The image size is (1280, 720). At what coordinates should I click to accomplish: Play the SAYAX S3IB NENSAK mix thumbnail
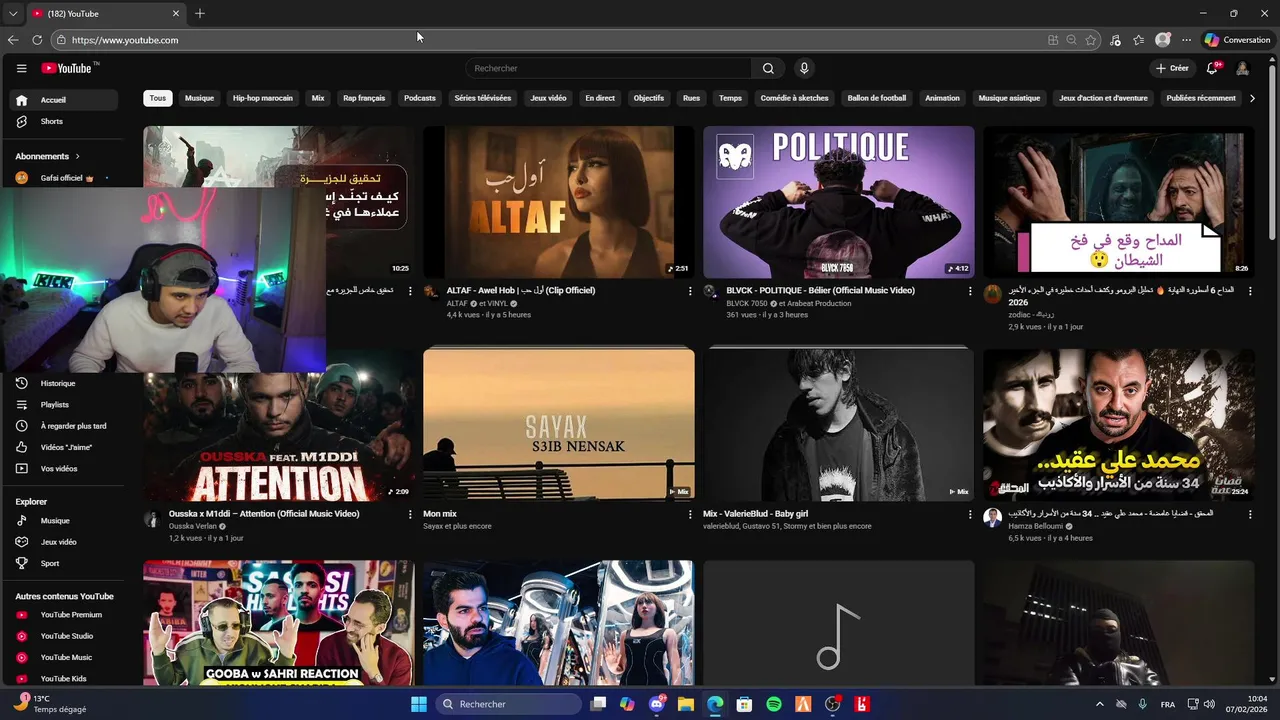click(559, 424)
